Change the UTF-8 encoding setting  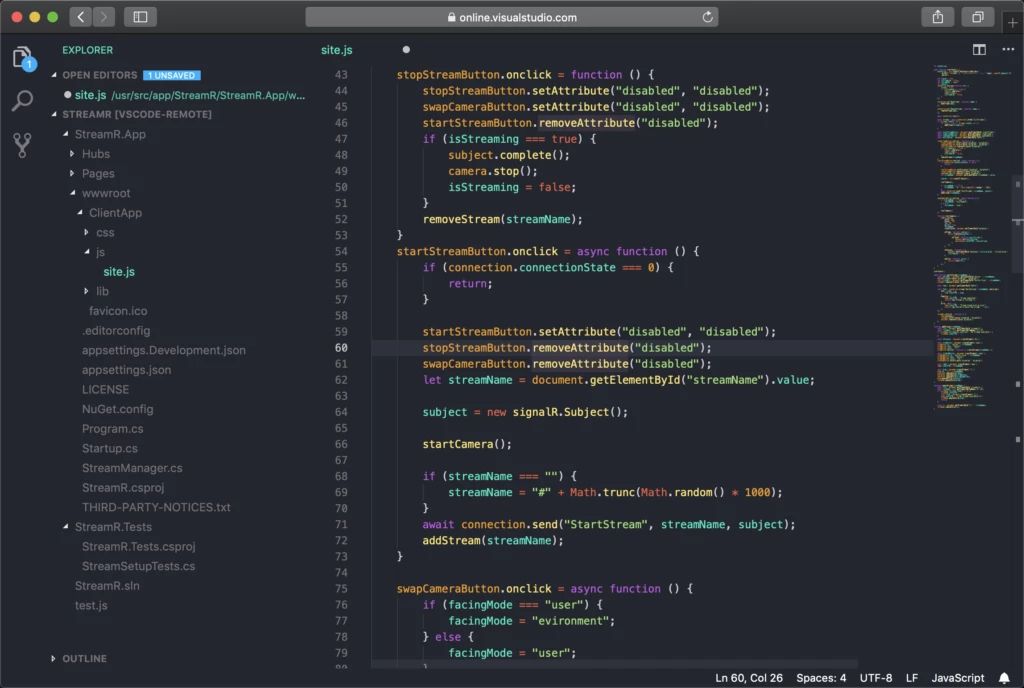click(x=875, y=677)
